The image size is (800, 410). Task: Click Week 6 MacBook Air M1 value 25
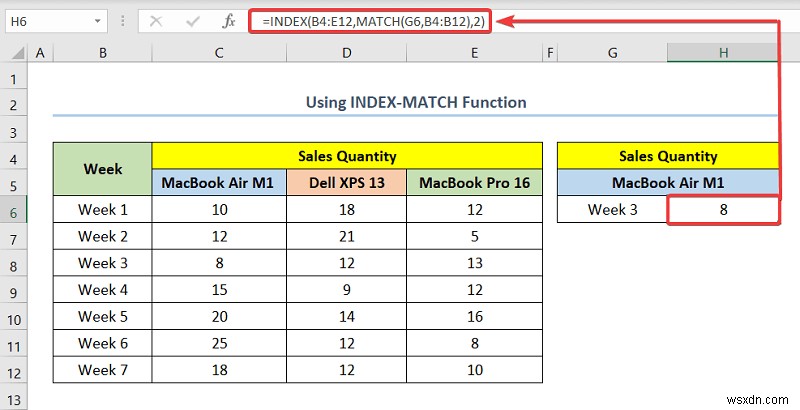coord(219,343)
